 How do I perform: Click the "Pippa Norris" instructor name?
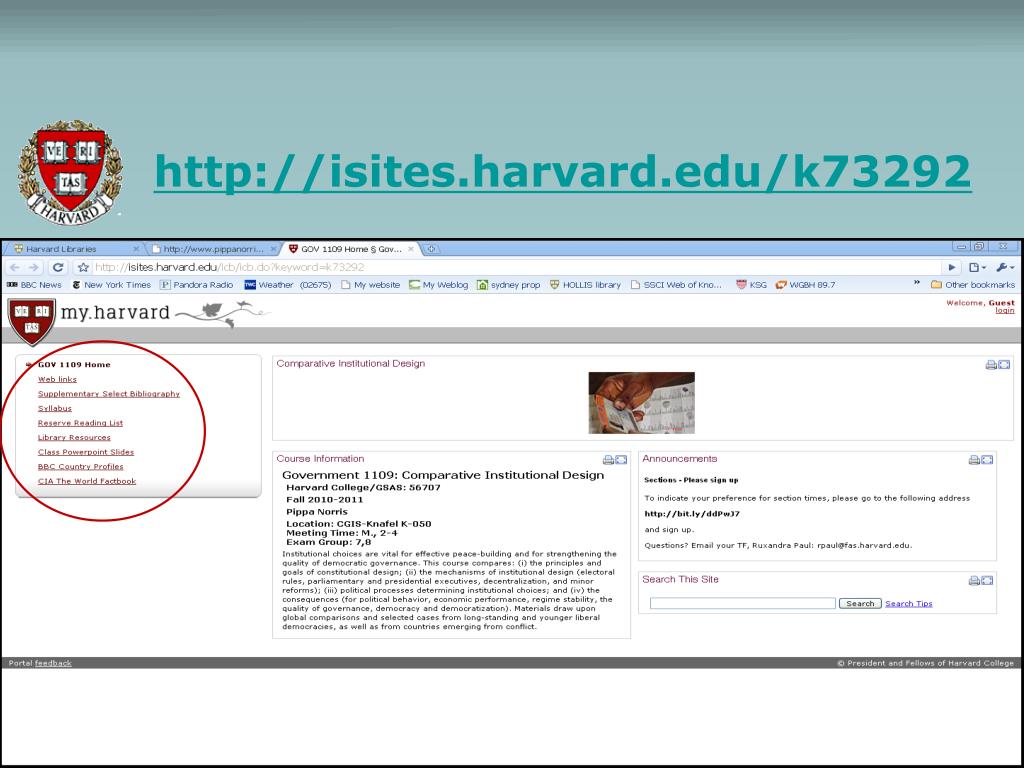(317, 512)
